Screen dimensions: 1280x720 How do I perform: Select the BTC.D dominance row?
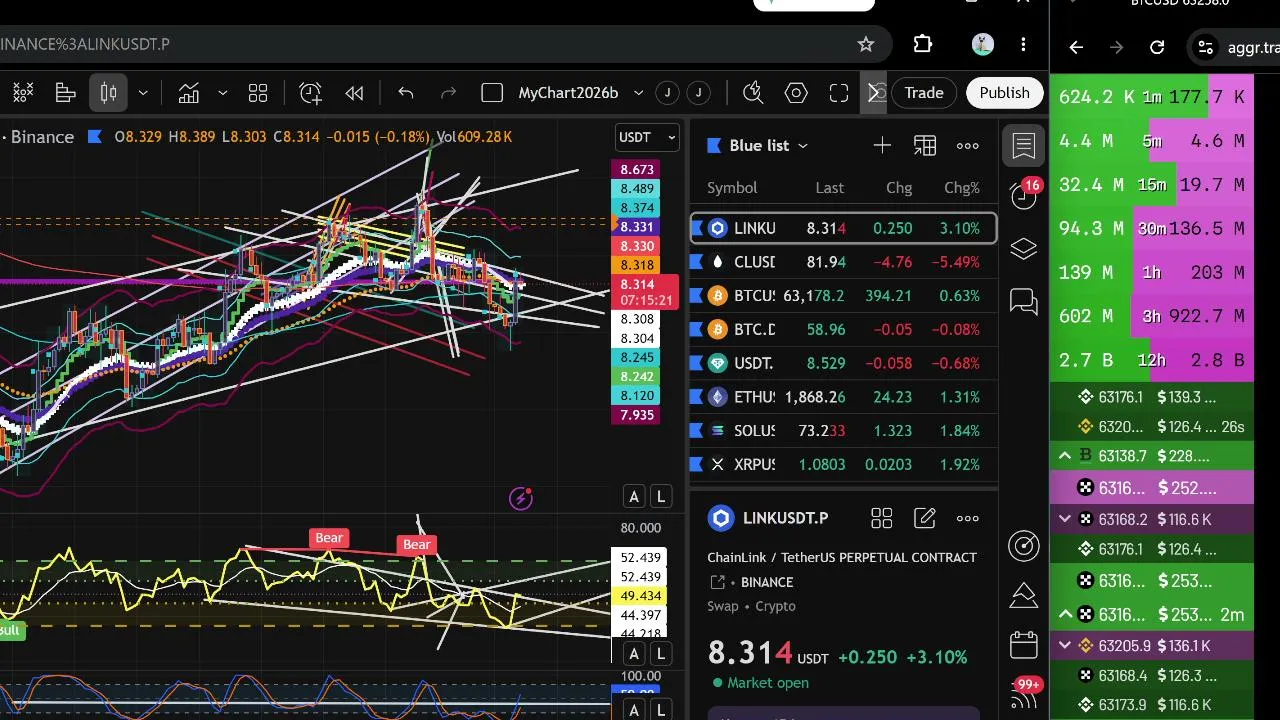click(843, 329)
